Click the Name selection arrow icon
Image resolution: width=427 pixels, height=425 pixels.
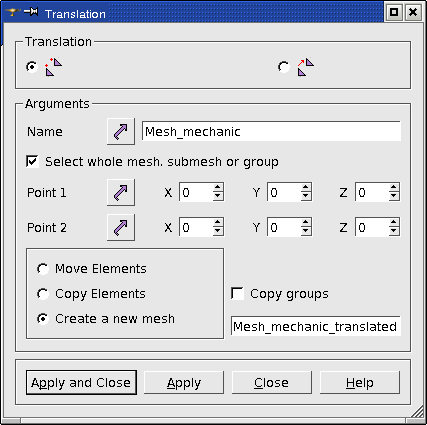121,131
